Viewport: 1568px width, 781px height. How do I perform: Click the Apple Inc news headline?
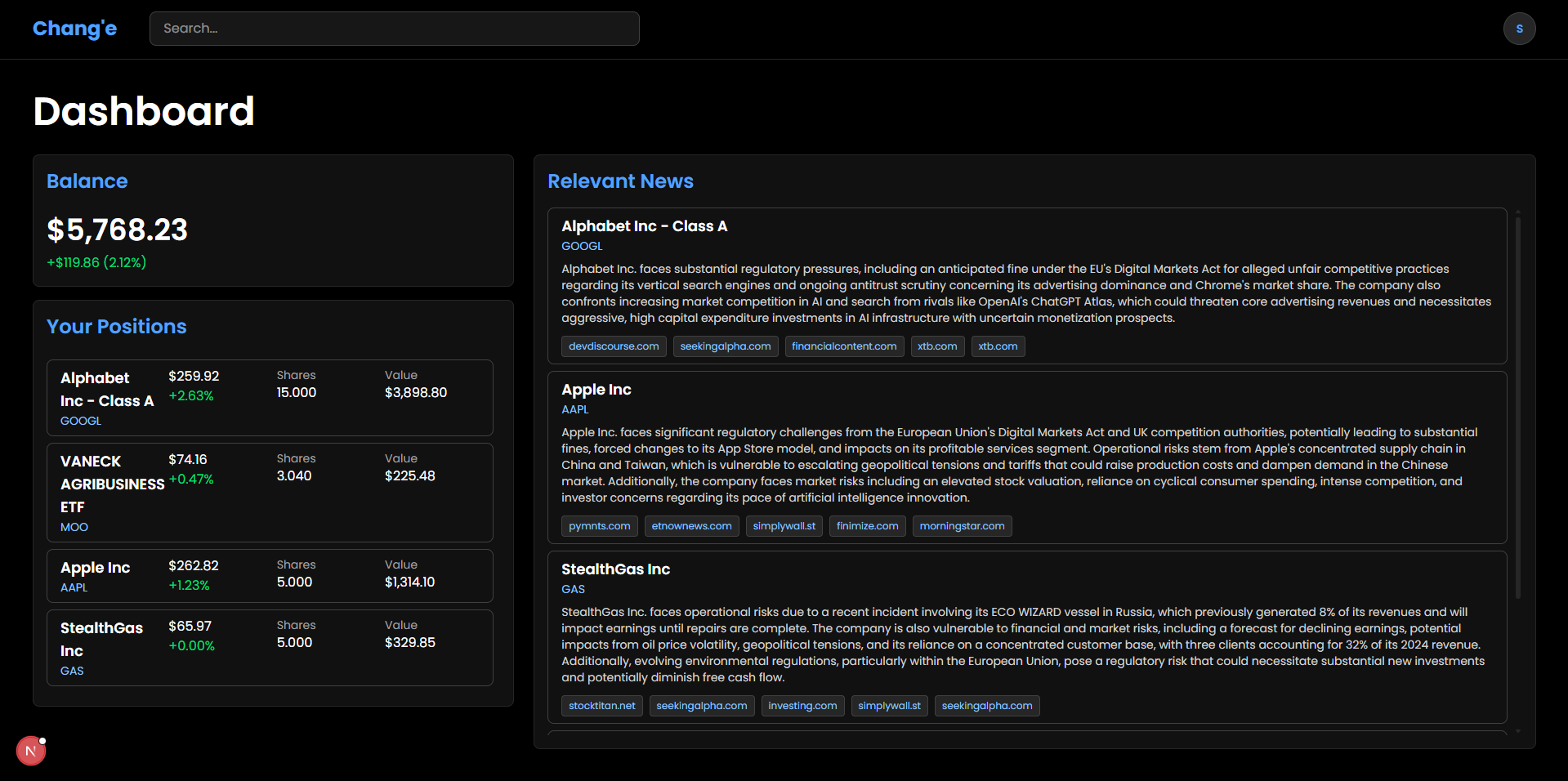596,390
